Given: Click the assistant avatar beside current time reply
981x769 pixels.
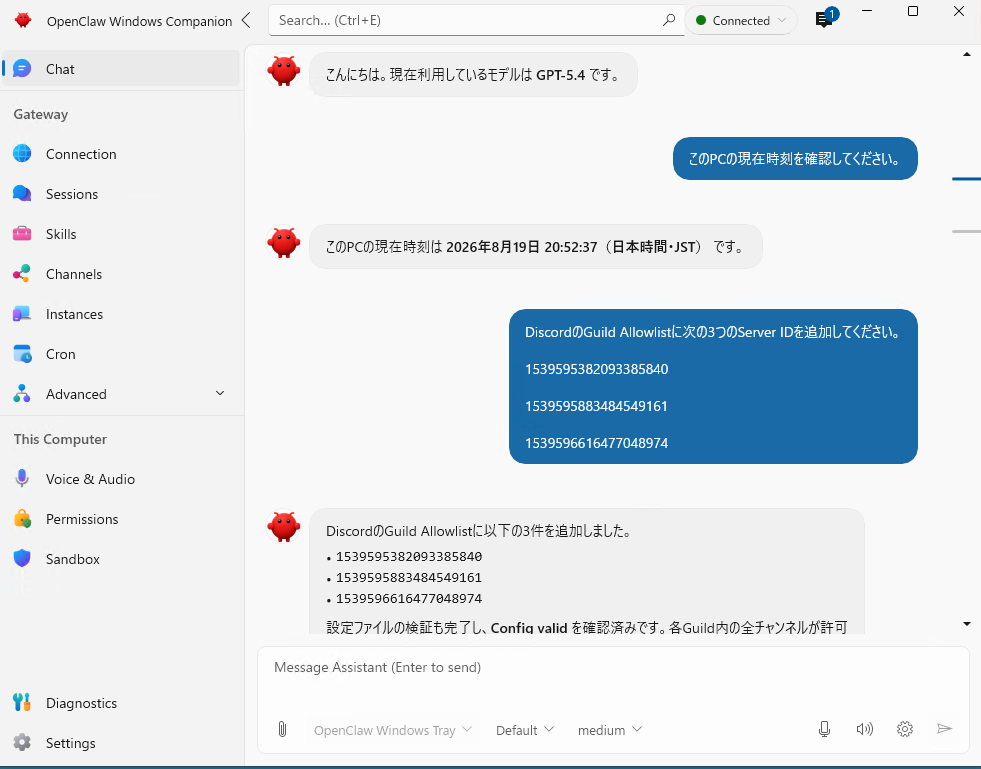Looking at the screenshot, I should (x=283, y=242).
